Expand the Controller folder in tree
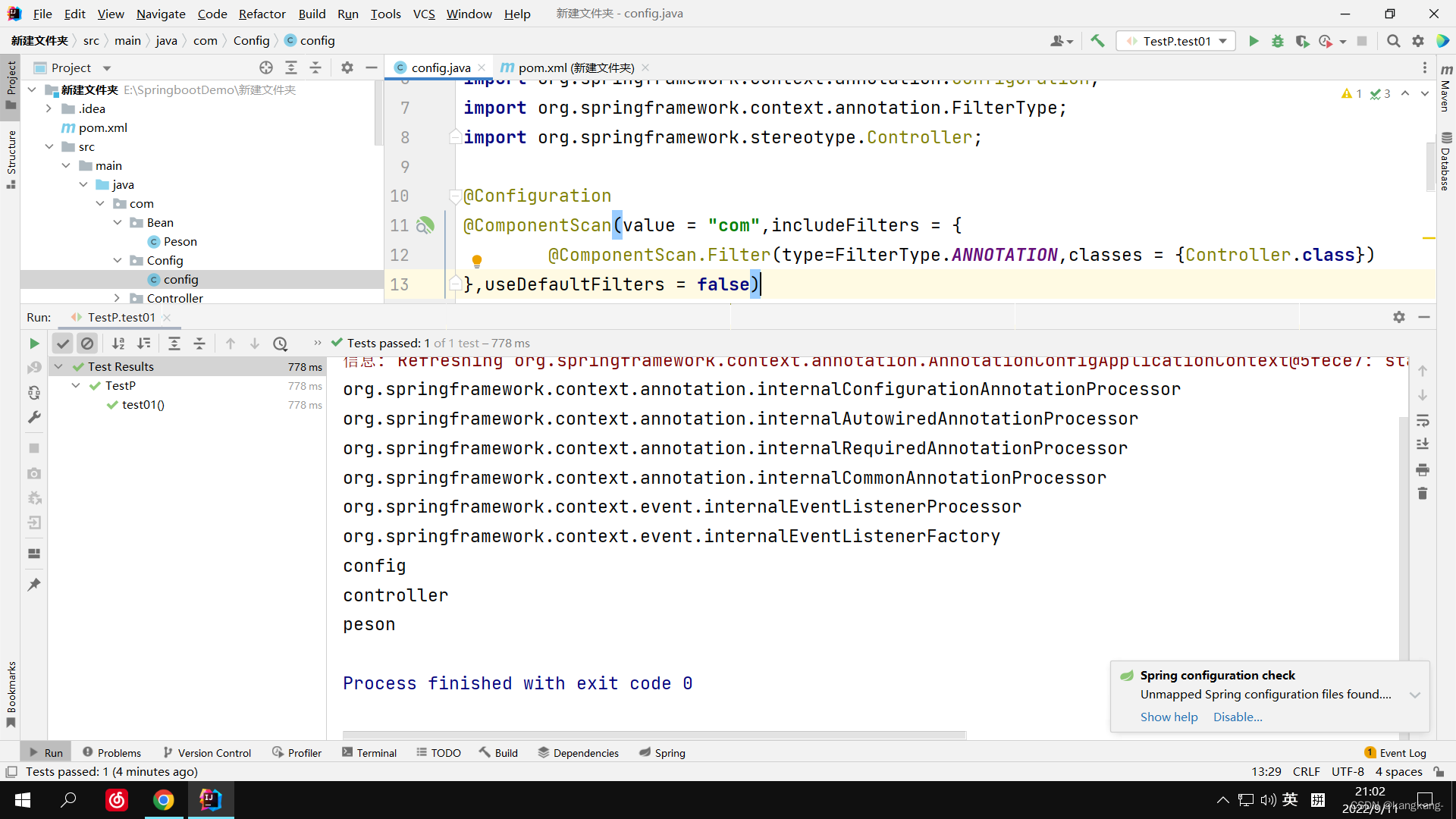Screen dimensions: 1456x819 click(x=117, y=298)
